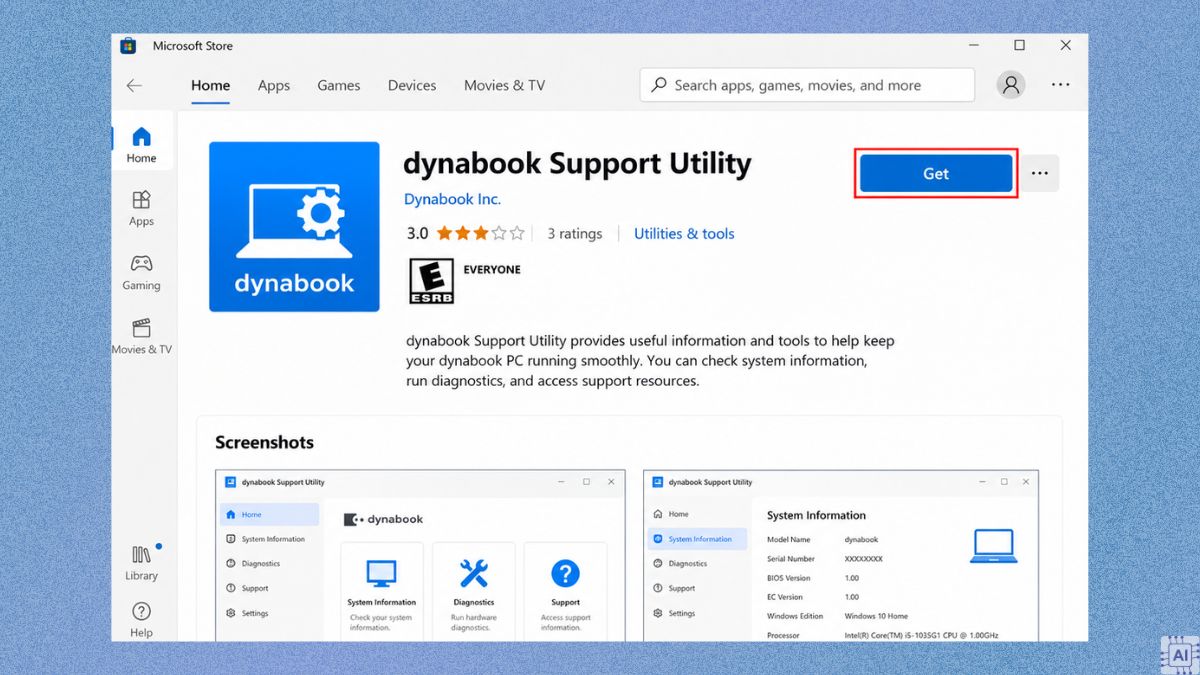Open the three-dot menu beside the profile icon
This screenshot has height=675, width=1200.
click(1060, 85)
